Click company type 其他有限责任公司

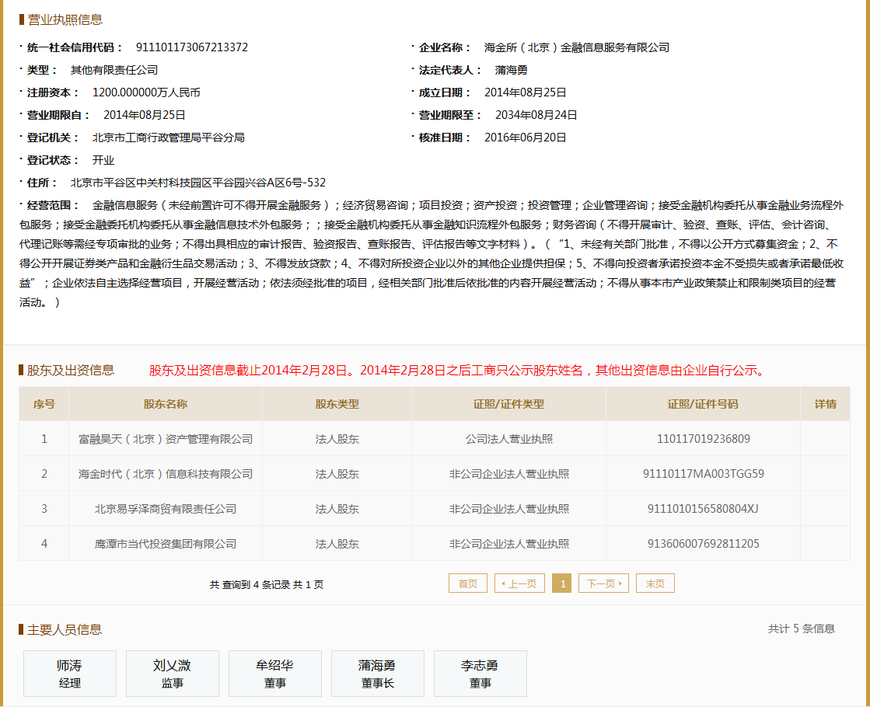114,70
